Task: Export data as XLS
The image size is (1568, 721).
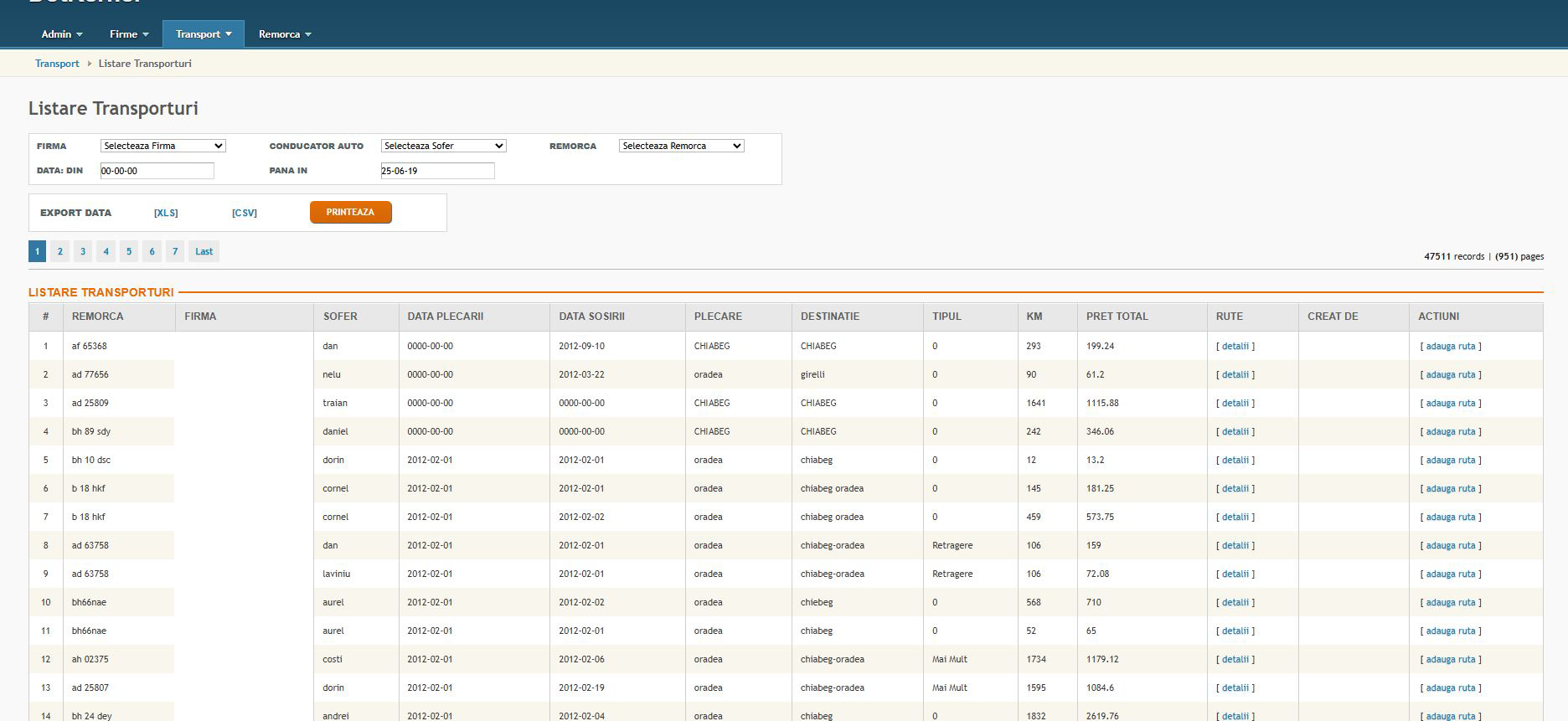Action: tap(166, 213)
